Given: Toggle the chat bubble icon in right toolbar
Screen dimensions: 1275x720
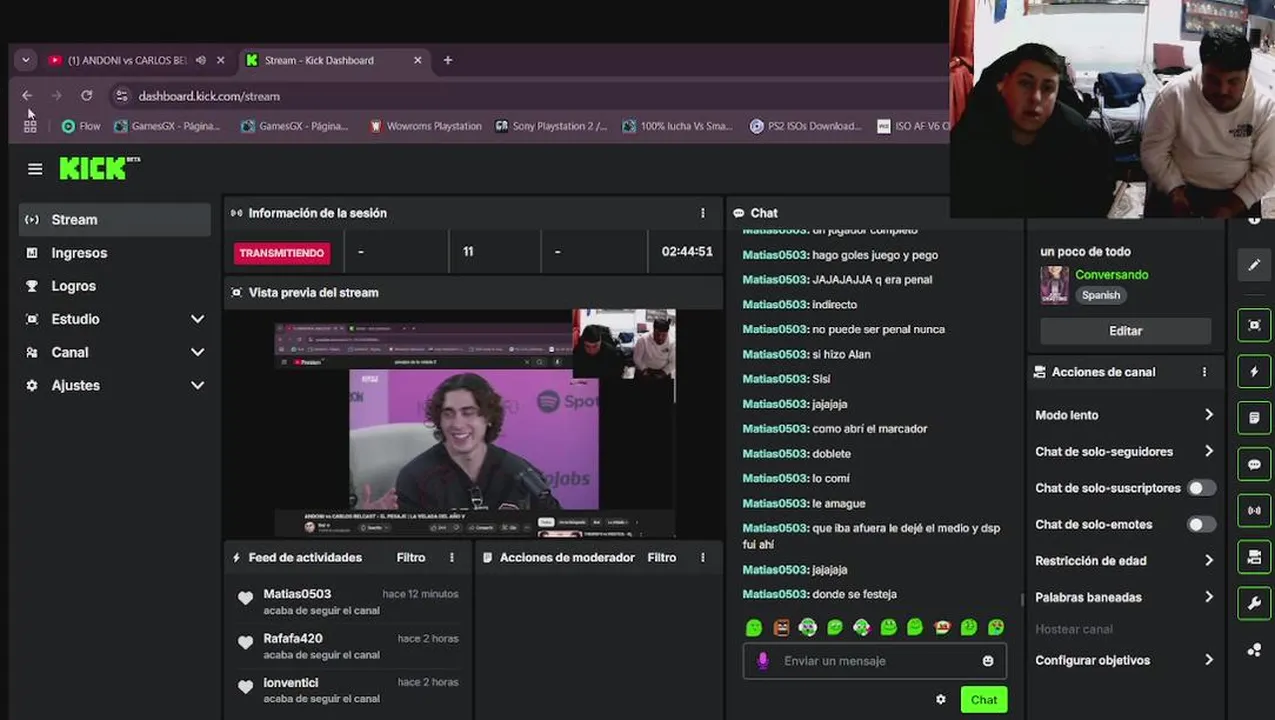Looking at the screenshot, I should pos(1254,464).
